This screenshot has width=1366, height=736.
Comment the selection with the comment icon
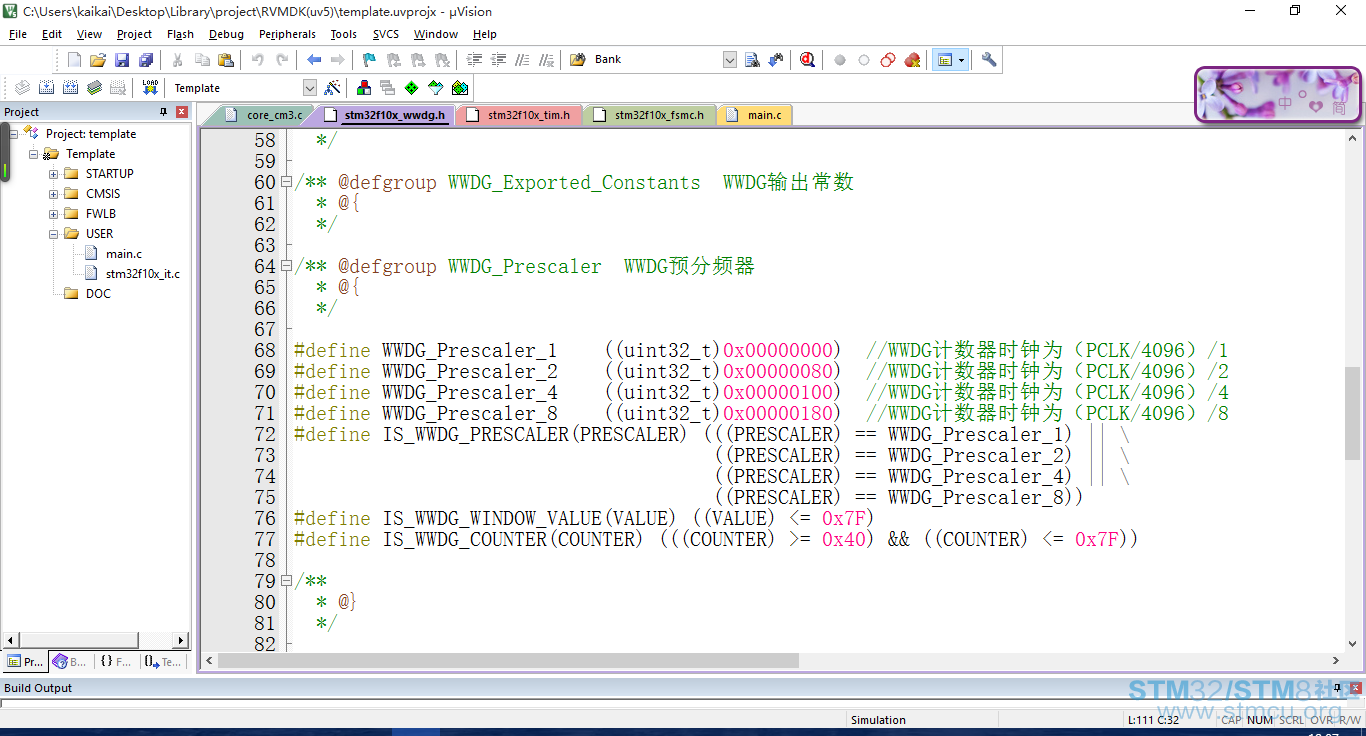point(522,60)
